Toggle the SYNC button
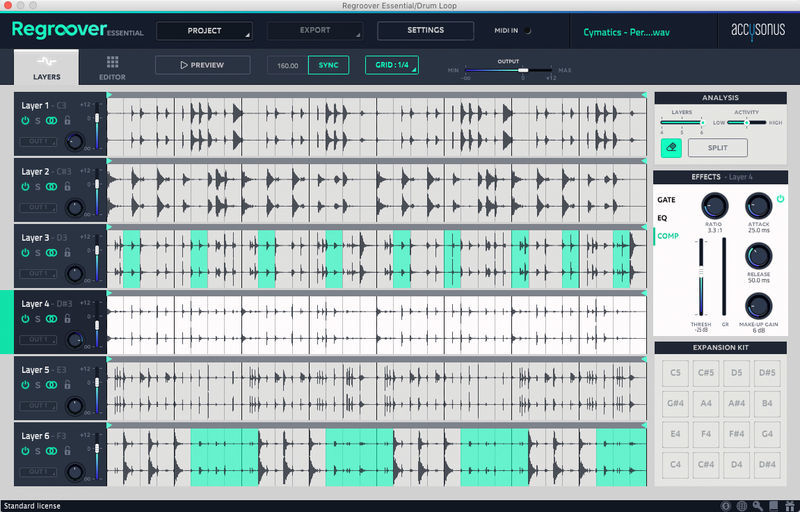This screenshot has width=800, height=512. click(x=329, y=65)
